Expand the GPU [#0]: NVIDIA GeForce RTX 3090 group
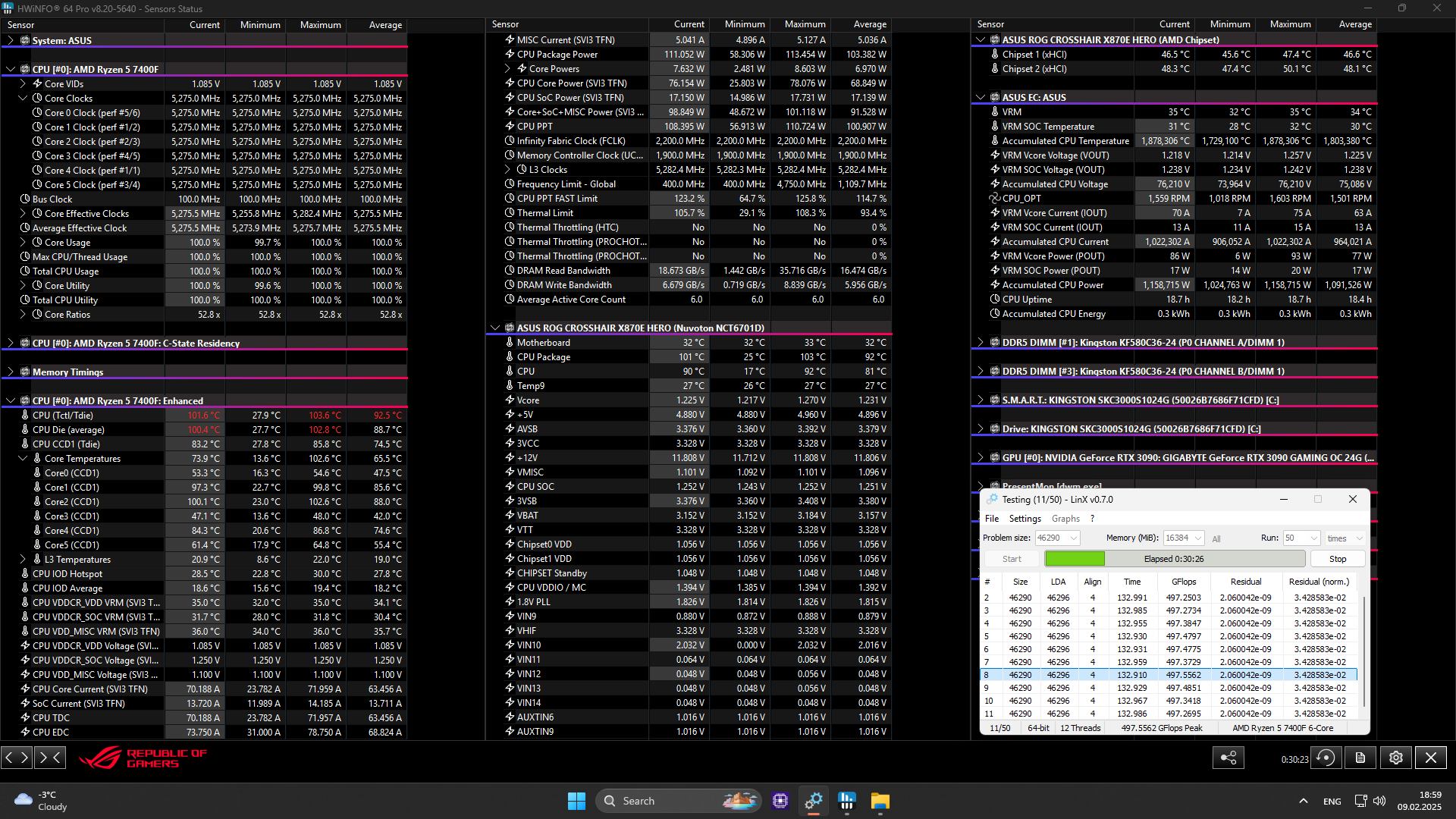Viewport: 1456px width, 819px height. (981, 458)
